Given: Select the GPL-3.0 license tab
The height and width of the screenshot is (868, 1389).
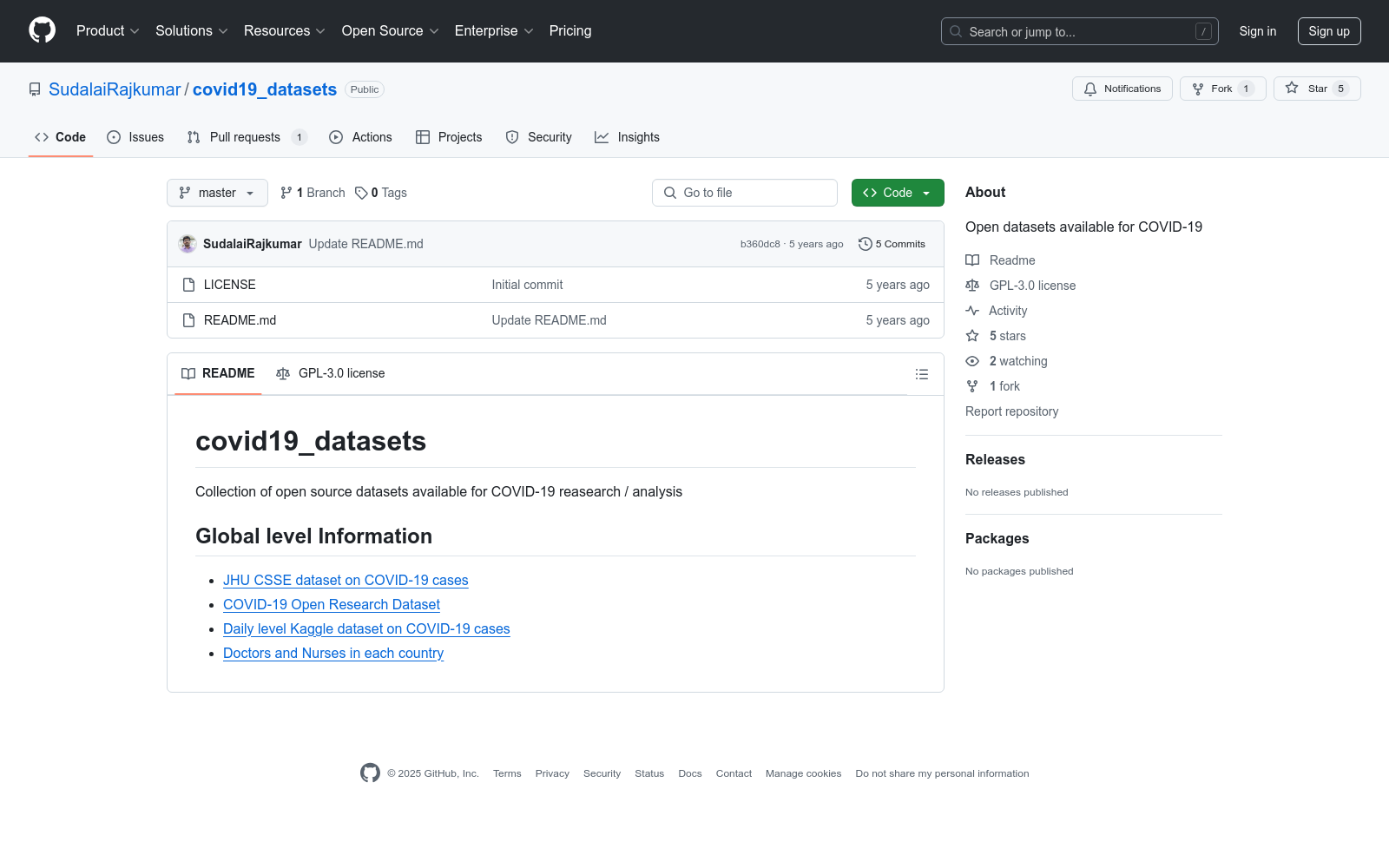Looking at the screenshot, I should (331, 373).
